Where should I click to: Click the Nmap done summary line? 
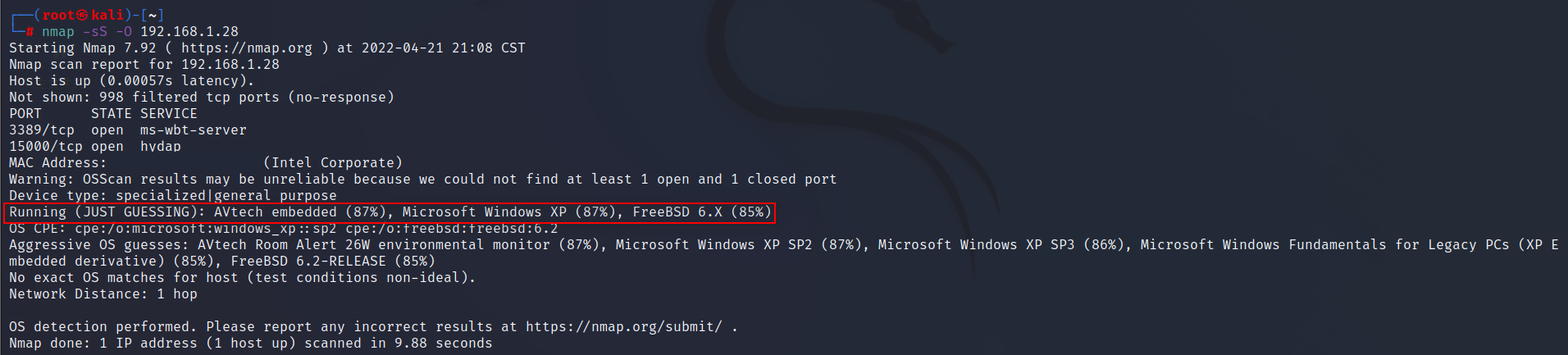(x=251, y=343)
